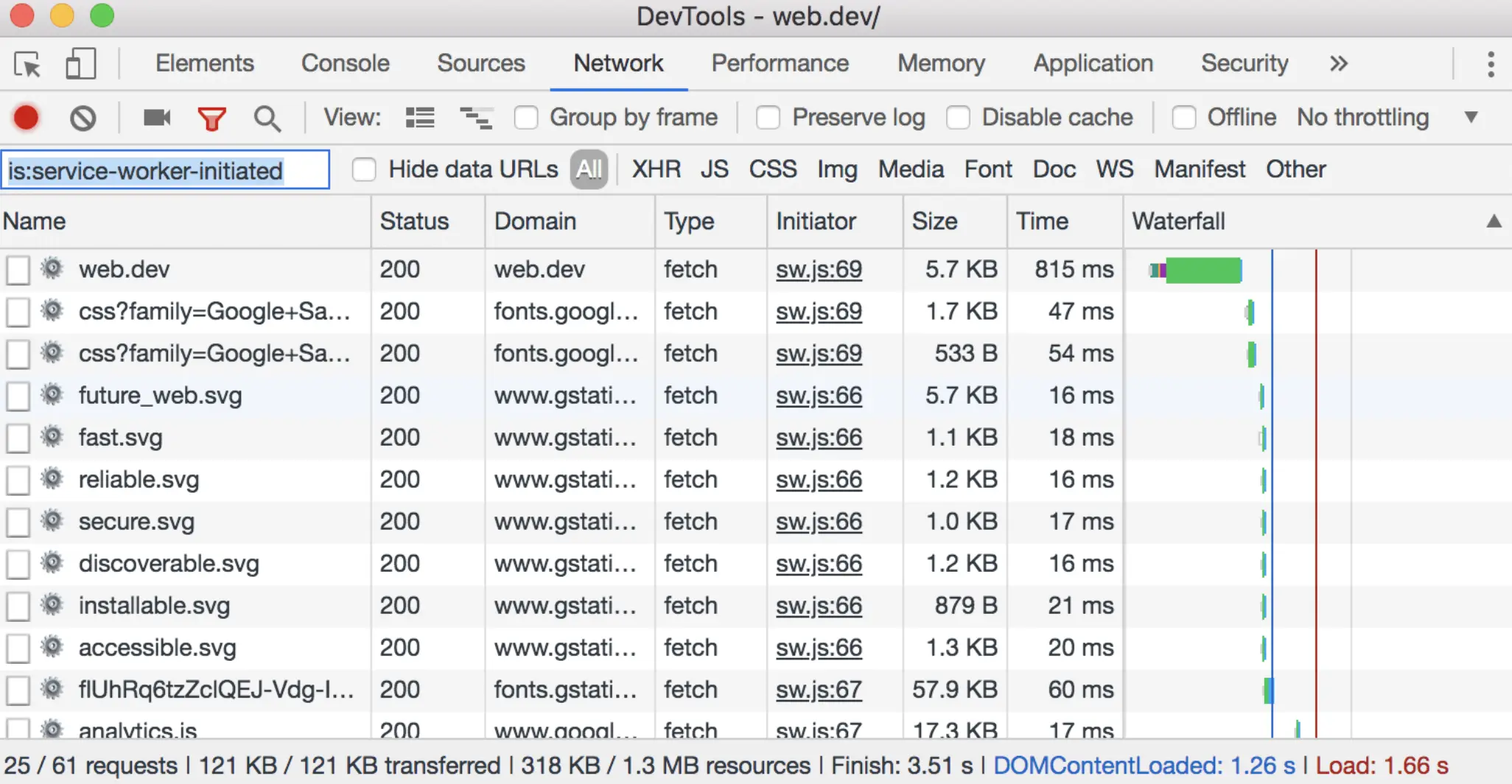
Task: Open the sw.js:69 initiator link for web.dev
Action: click(x=819, y=270)
